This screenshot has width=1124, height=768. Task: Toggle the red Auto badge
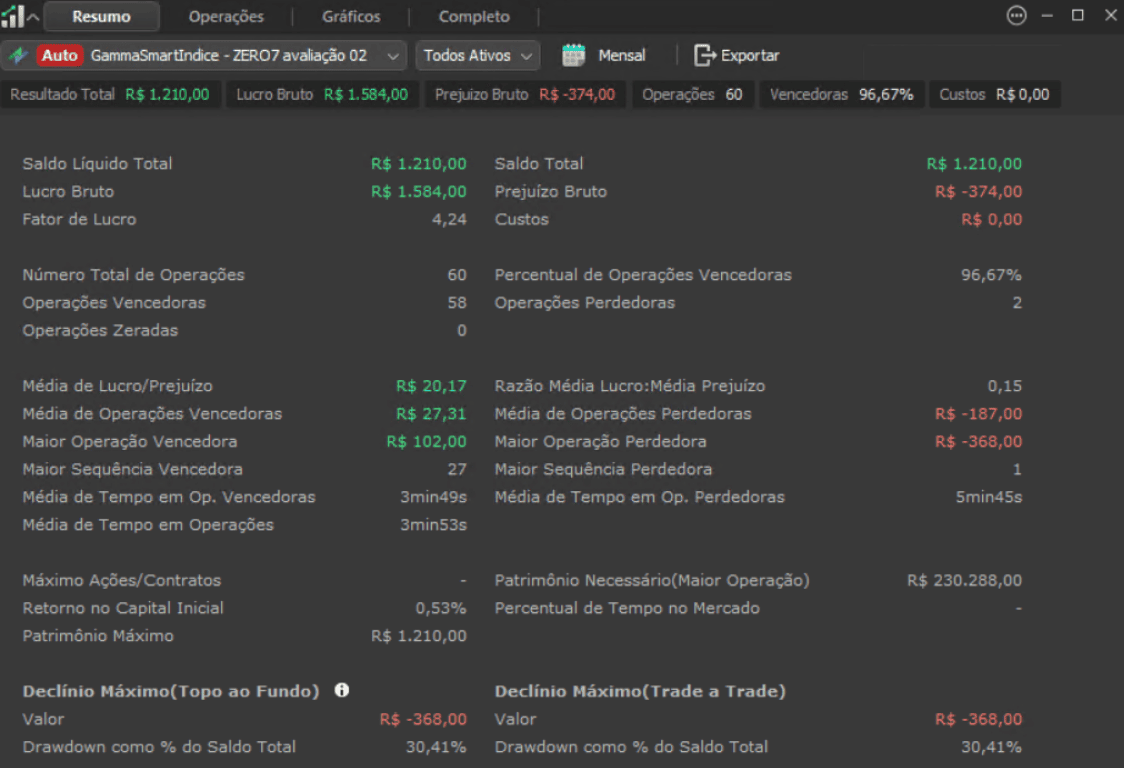coord(59,55)
